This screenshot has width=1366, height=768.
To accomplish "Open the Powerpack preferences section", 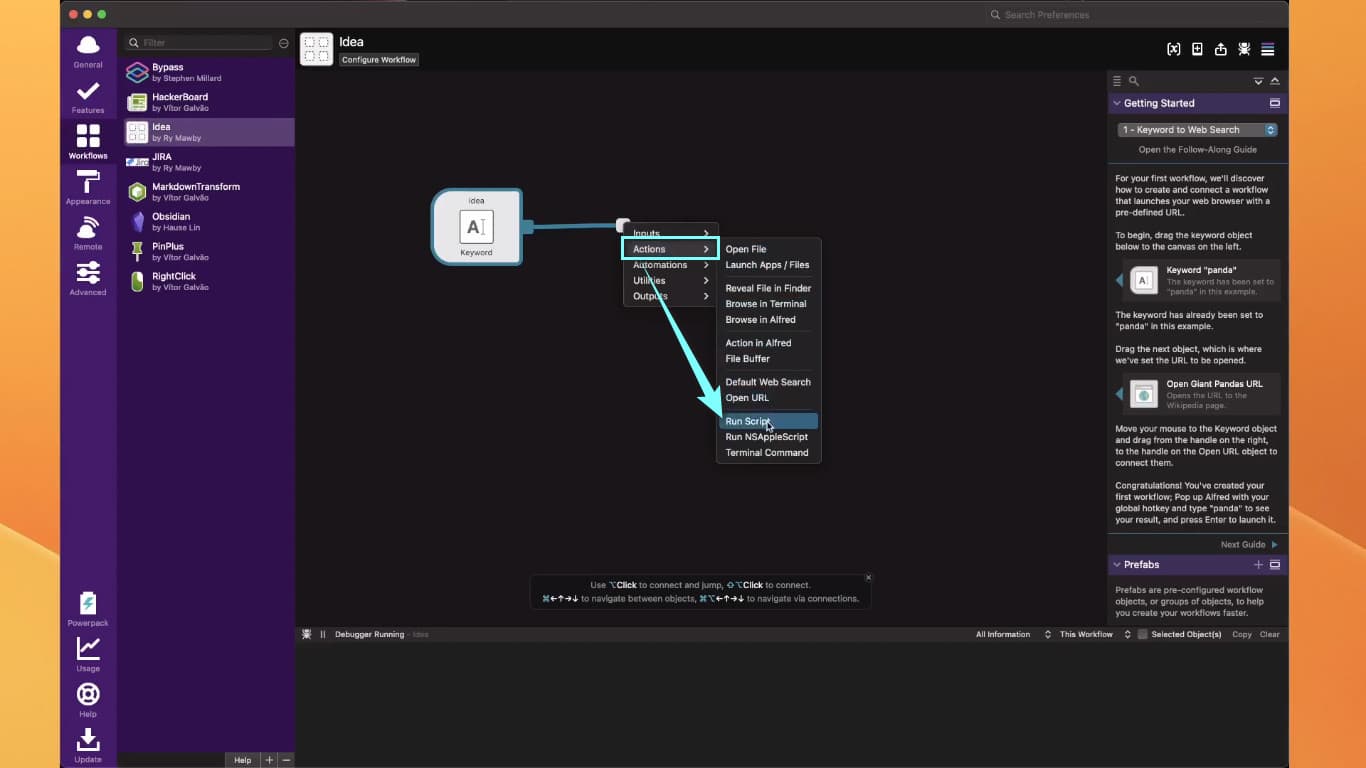I will click(x=88, y=608).
